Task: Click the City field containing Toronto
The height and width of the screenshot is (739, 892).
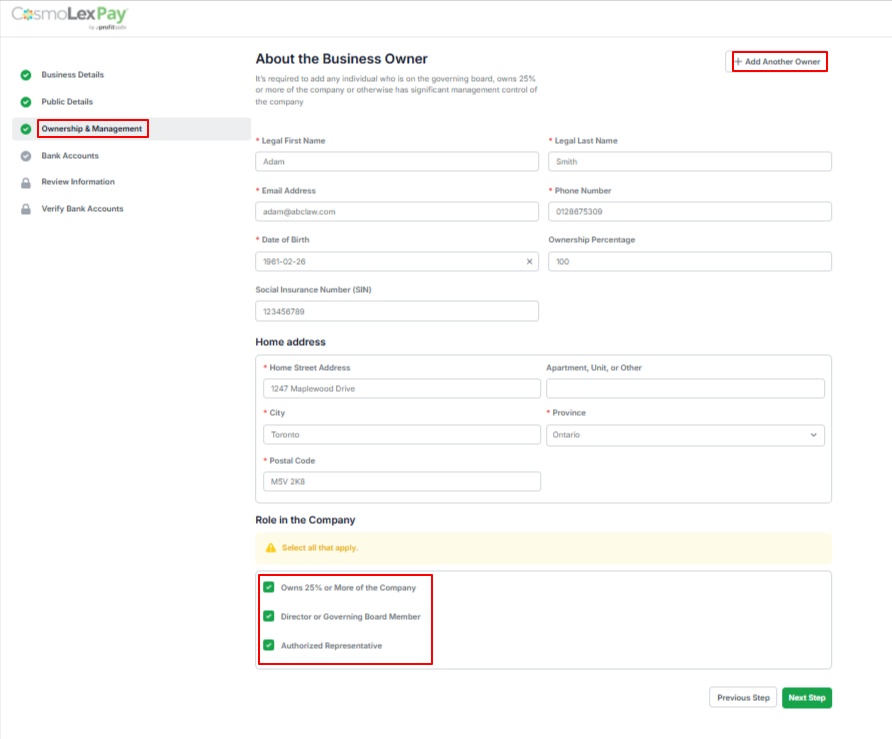Action: tap(402, 435)
